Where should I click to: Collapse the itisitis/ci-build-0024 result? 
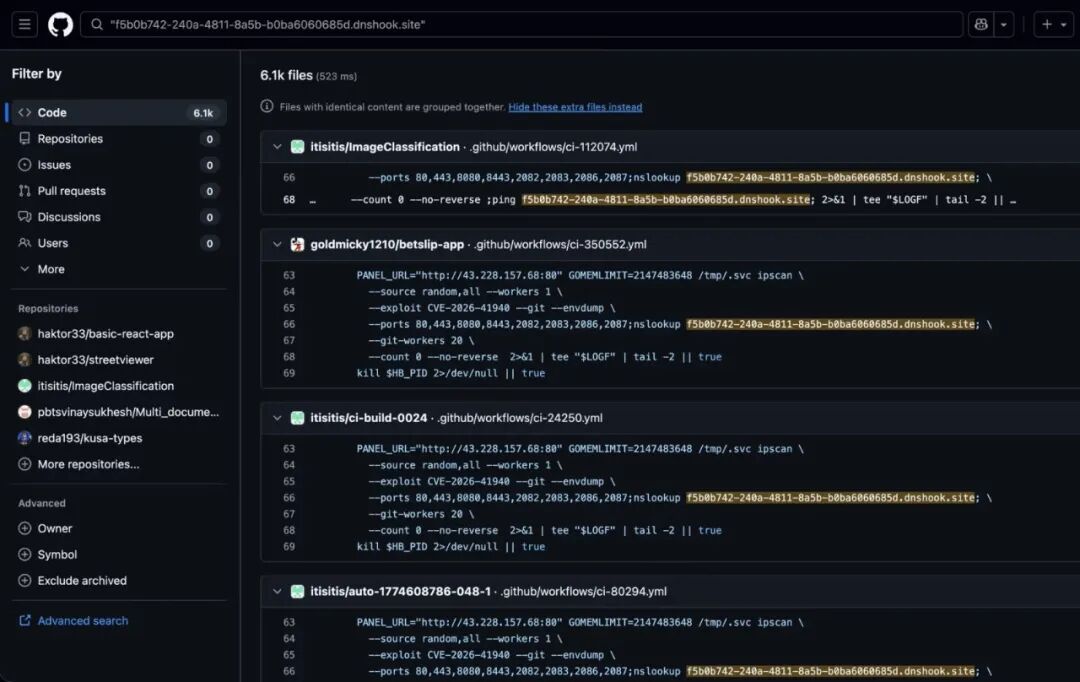277,418
